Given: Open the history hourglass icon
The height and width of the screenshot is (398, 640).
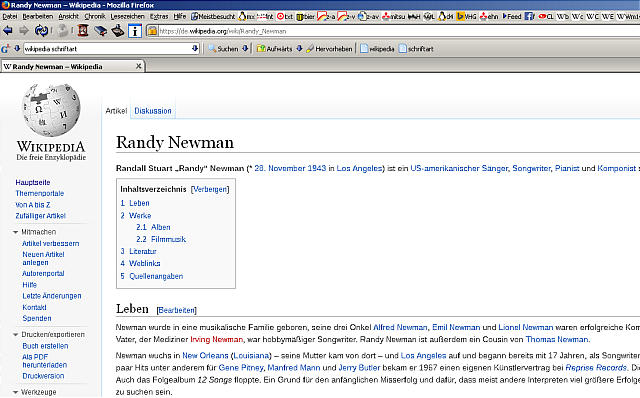Looking at the screenshot, I should pos(83,31).
